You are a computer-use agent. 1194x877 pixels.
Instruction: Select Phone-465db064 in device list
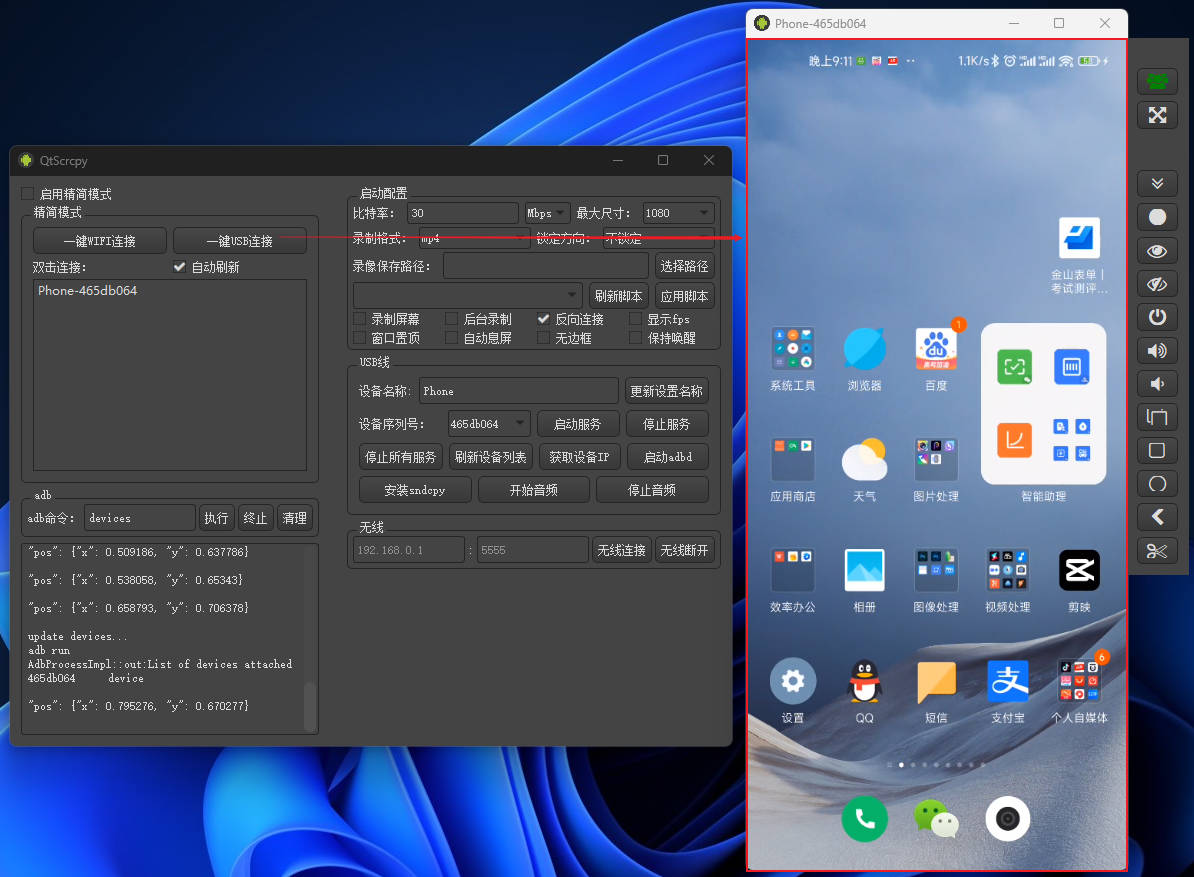[x=88, y=291]
